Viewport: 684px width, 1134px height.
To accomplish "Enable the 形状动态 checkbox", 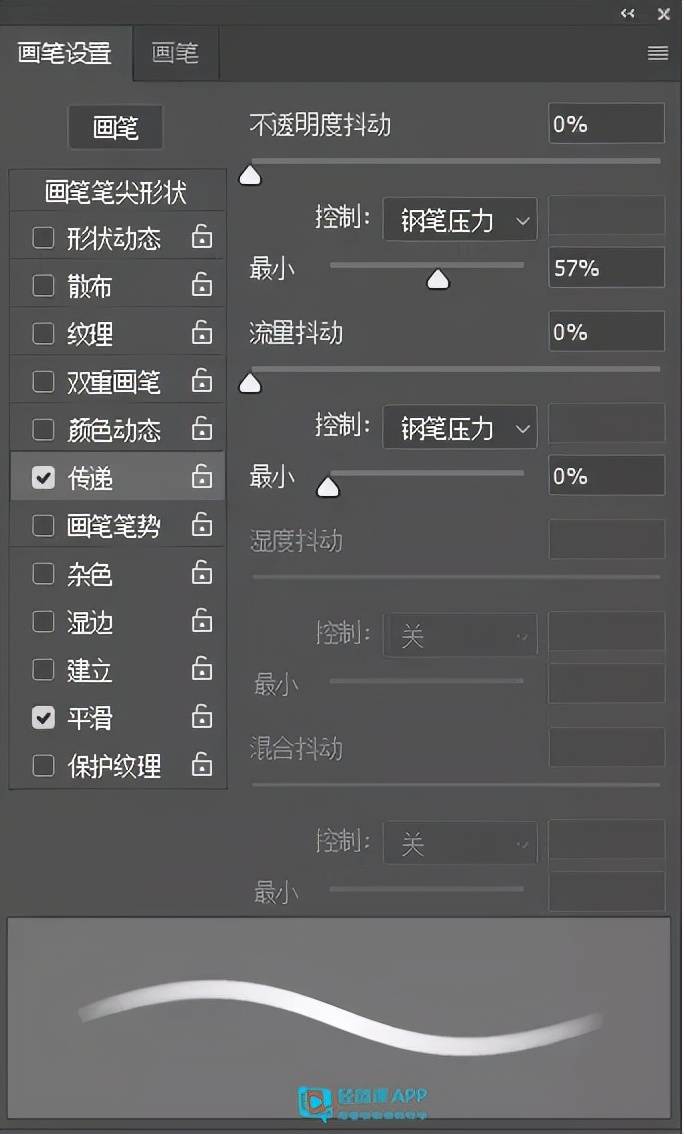I will point(43,238).
